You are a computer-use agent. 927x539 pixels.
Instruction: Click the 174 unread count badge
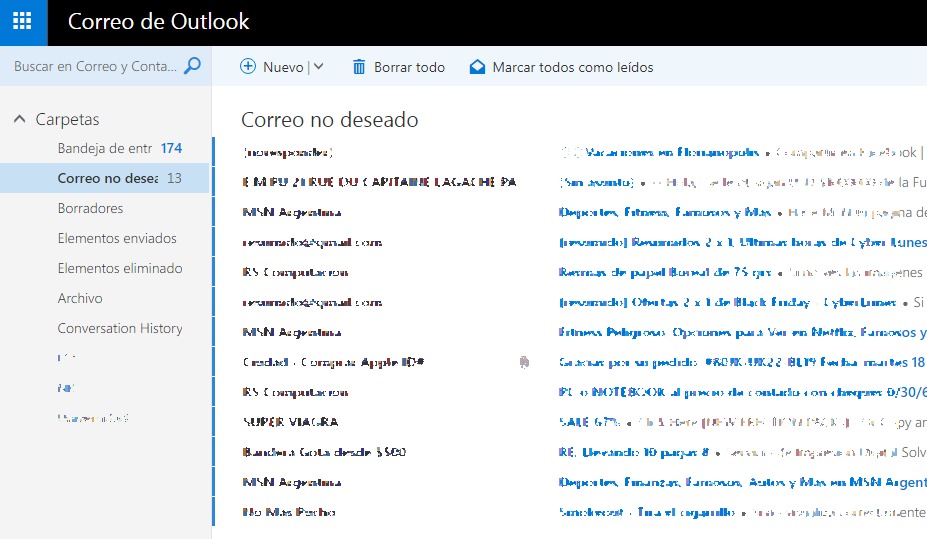[x=171, y=148]
